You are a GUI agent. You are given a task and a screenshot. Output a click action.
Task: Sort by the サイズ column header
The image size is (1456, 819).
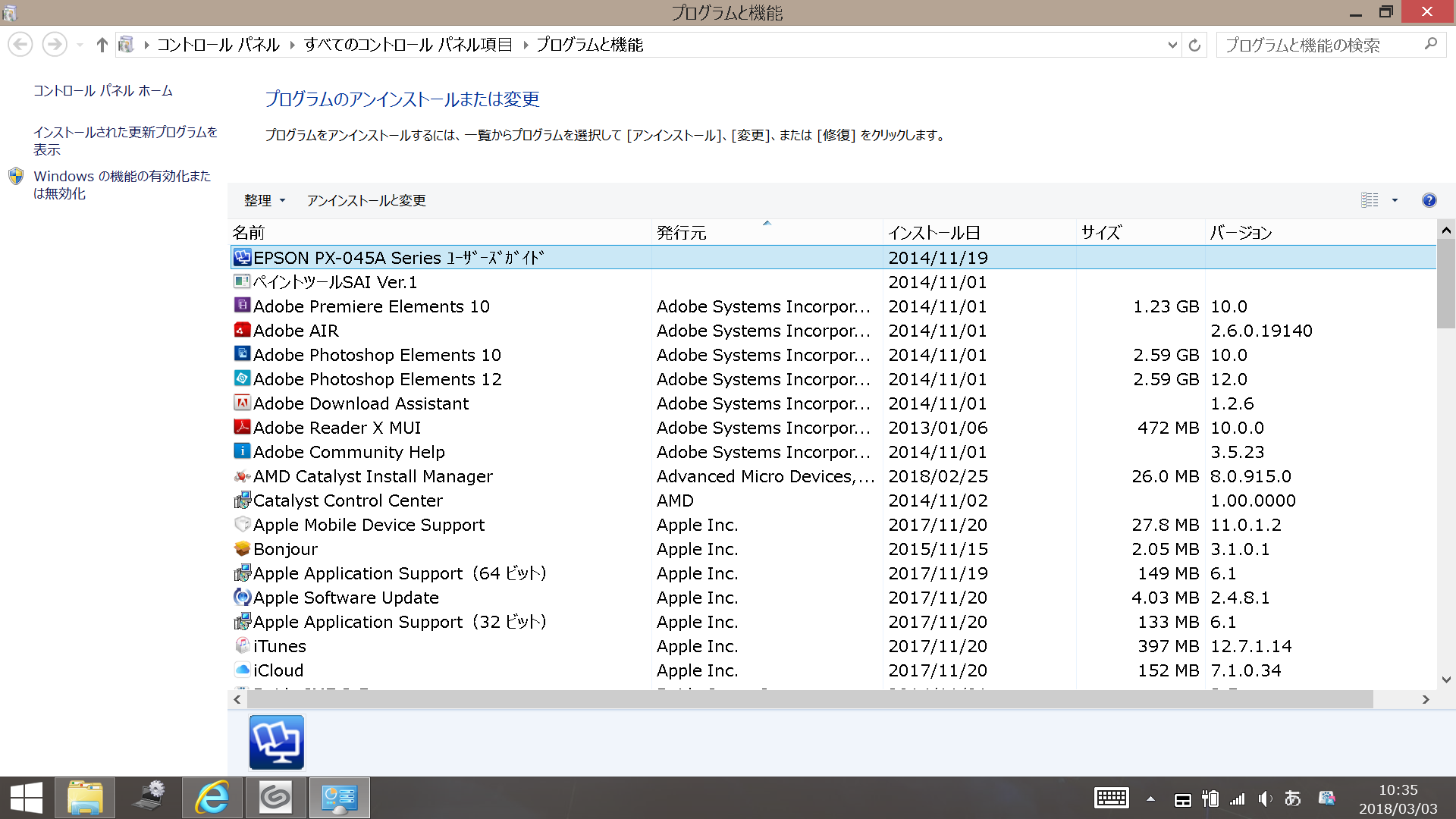coord(1101,233)
